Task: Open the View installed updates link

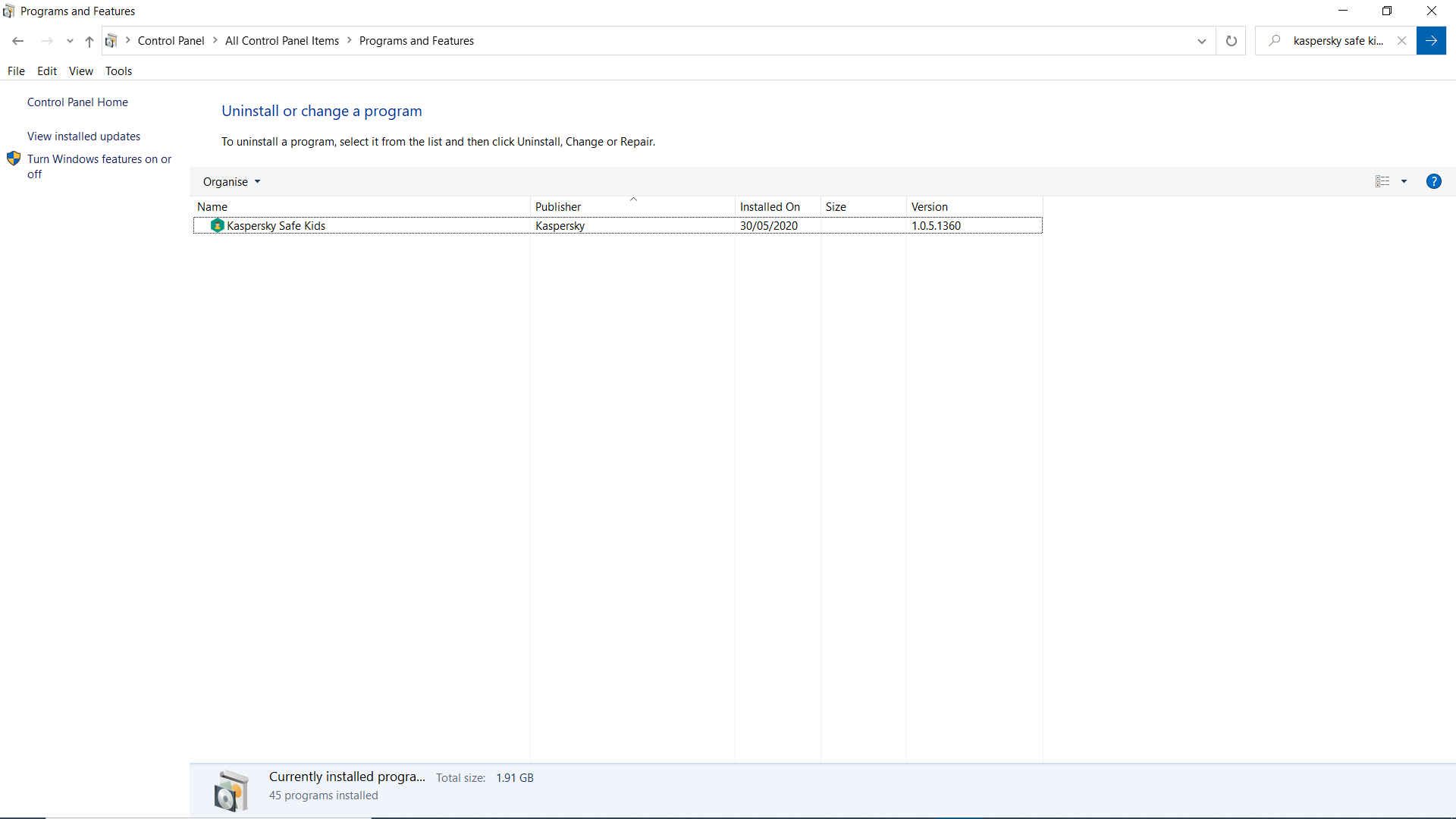Action: click(x=83, y=136)
